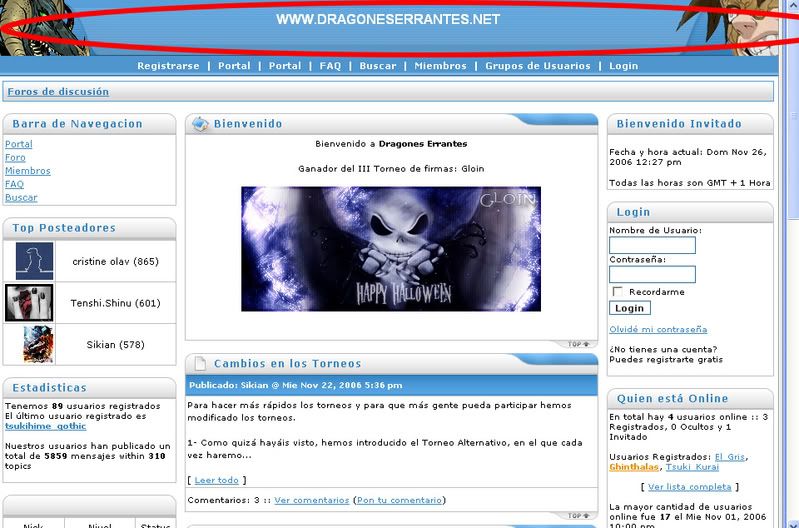This screenshot has width=799, height=528.
Task: Click the cristine olav (865) text
Action: (x=116, y=261)
